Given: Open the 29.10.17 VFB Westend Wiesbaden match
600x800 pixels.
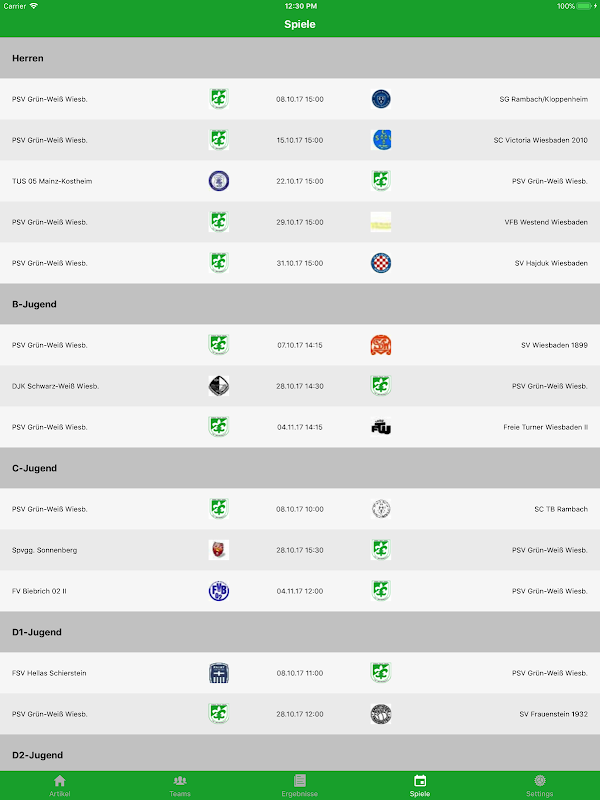Looking at the screenshot, I should click(x=299, y=222).
